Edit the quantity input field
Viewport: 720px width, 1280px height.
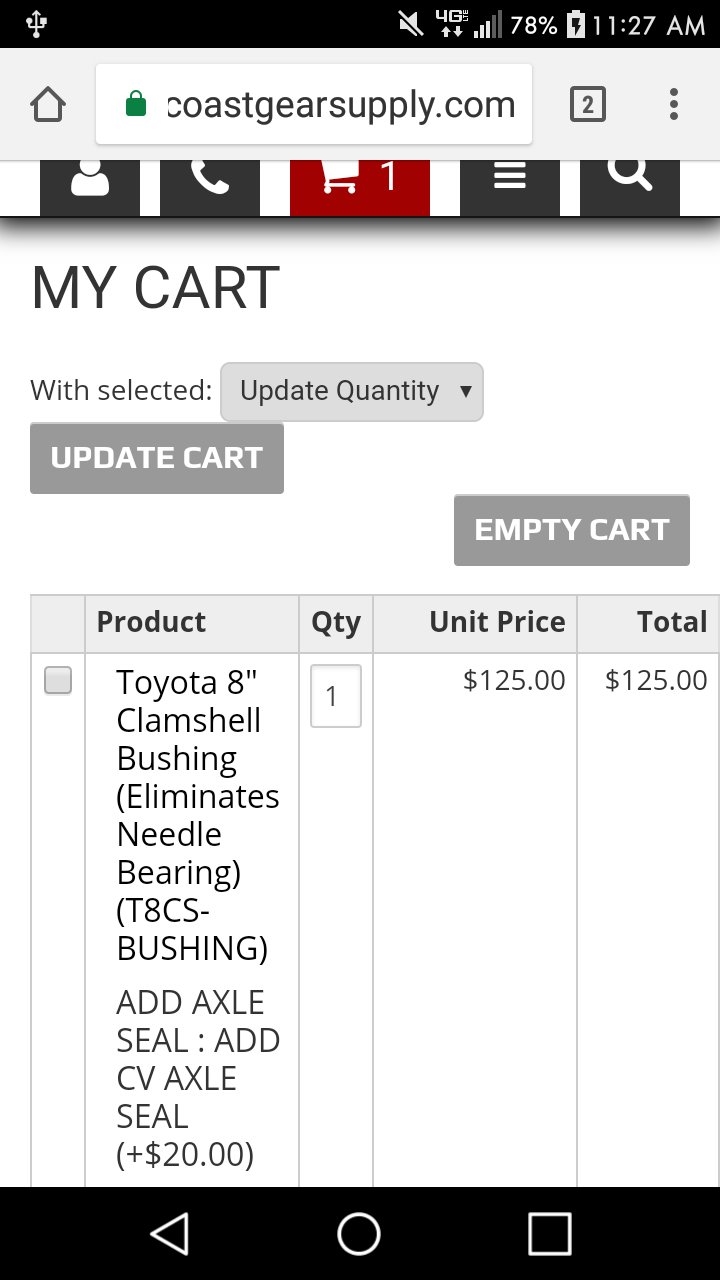click(336, 696)
